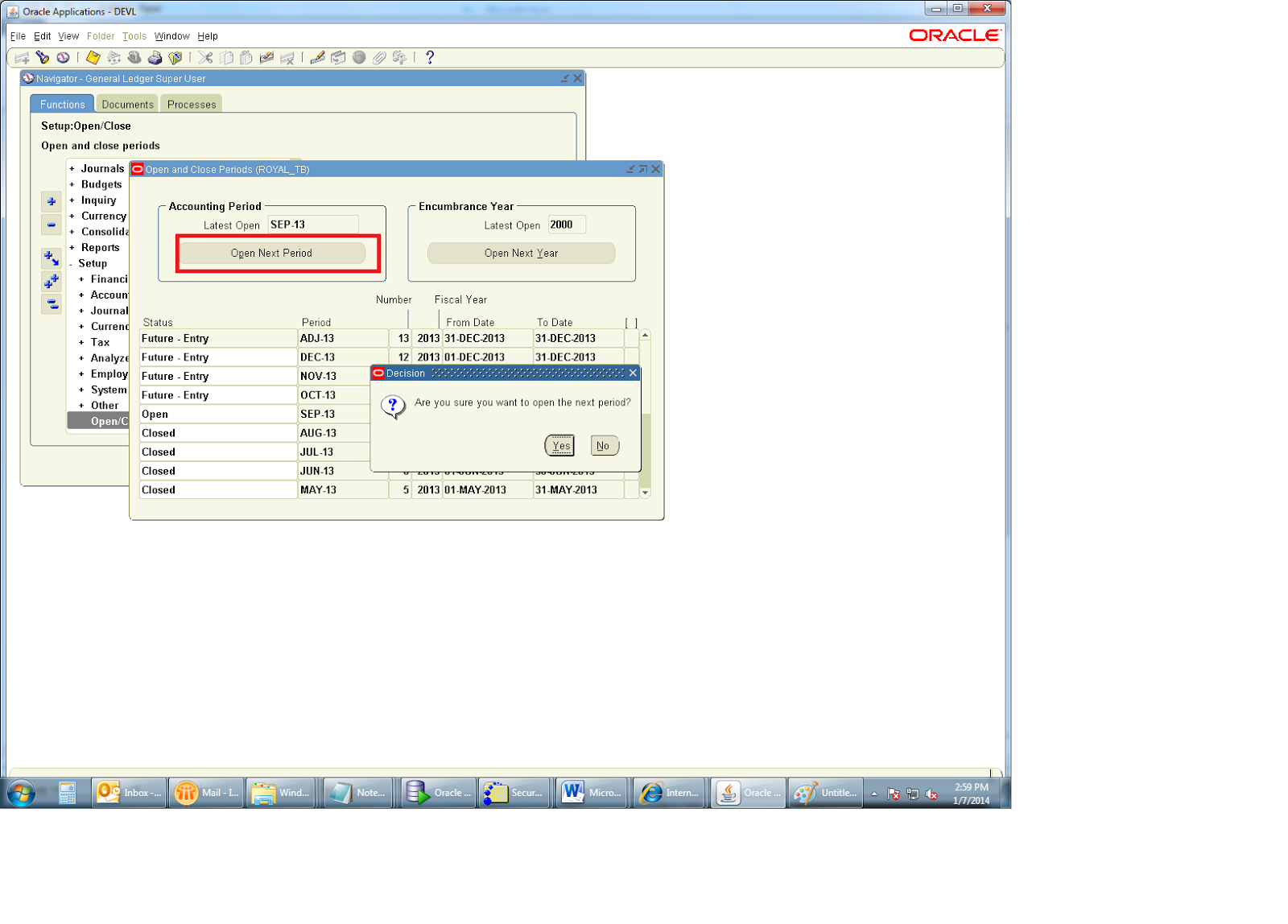The width and height of the screenshot is (1288, 924).
Task: Click the Find flashlight toolbar icon
Action: click(43, 58)
